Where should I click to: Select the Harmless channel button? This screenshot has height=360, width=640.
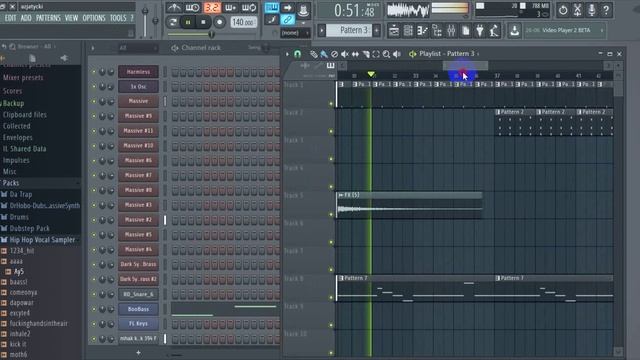pyautogui.click(x=138, y=72)
